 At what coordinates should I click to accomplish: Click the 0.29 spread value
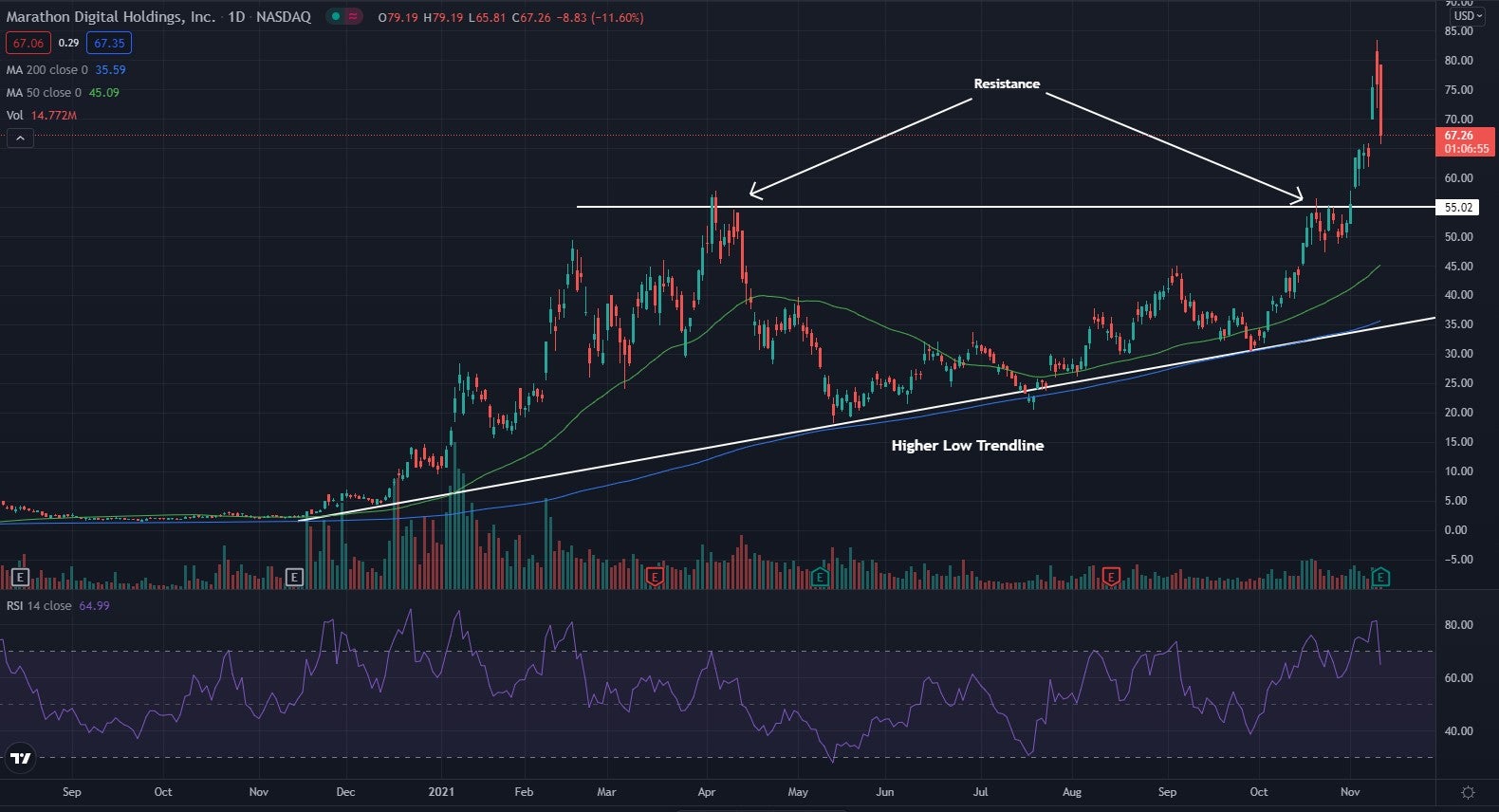click(x=68, y=43)
